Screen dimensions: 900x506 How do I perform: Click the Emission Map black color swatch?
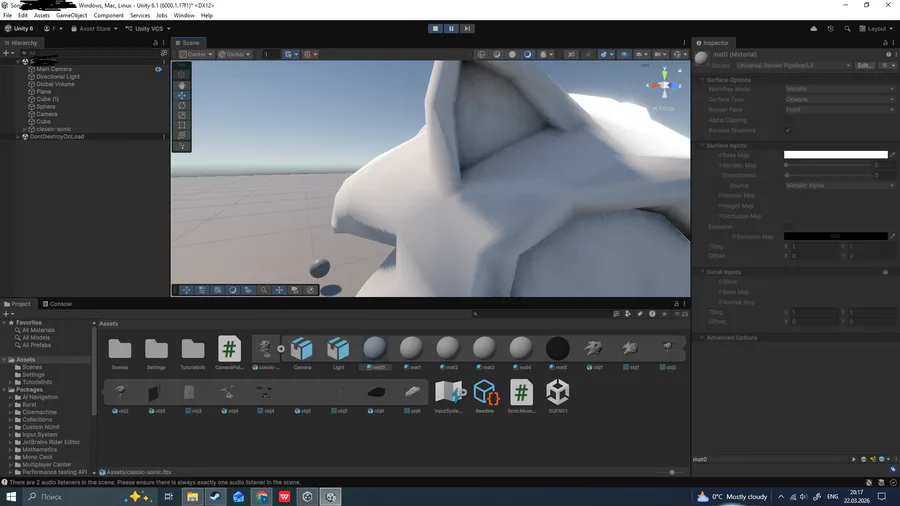coord(835,236)
